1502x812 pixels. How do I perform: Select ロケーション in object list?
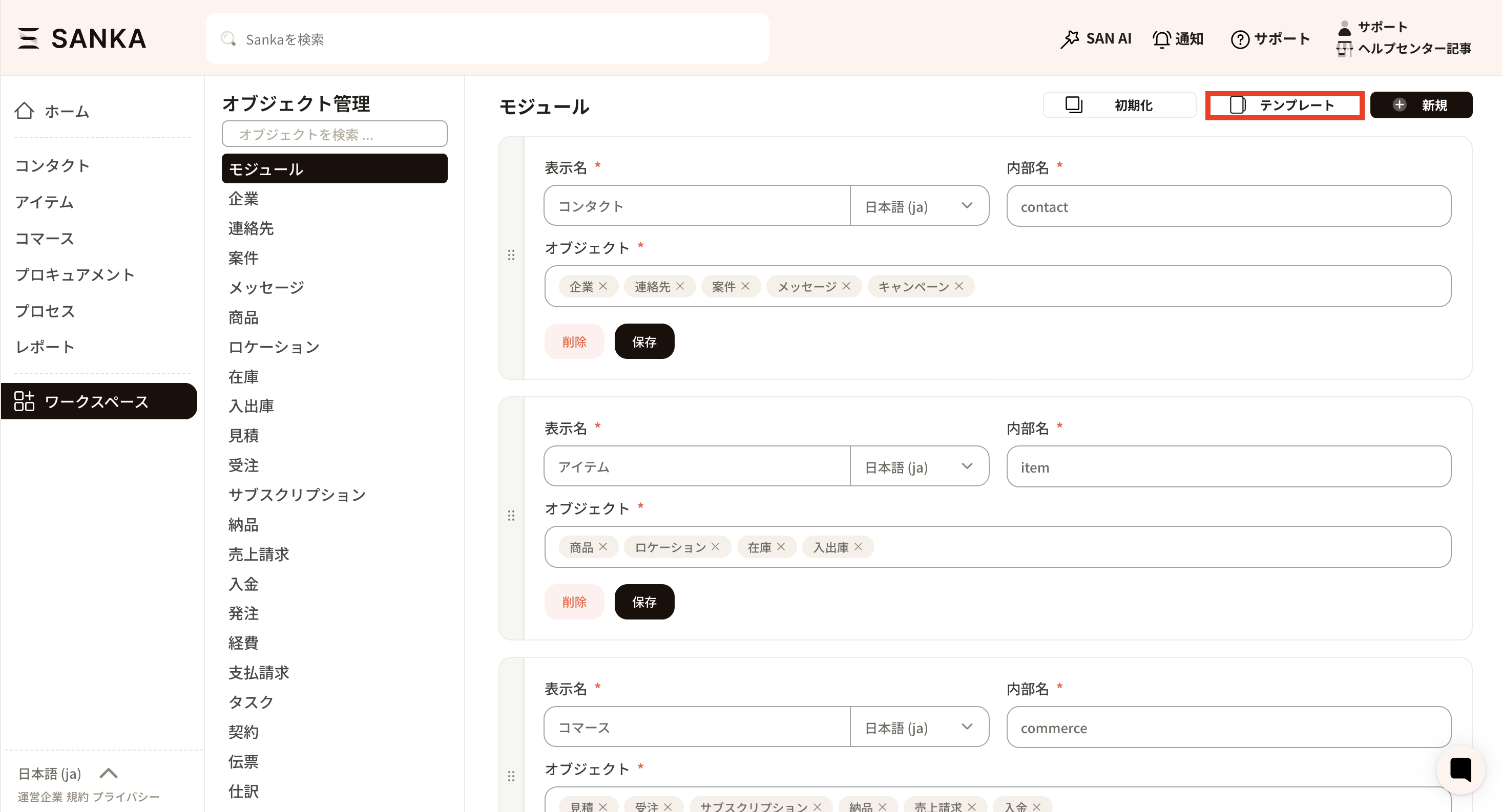[x=274, y=346]
